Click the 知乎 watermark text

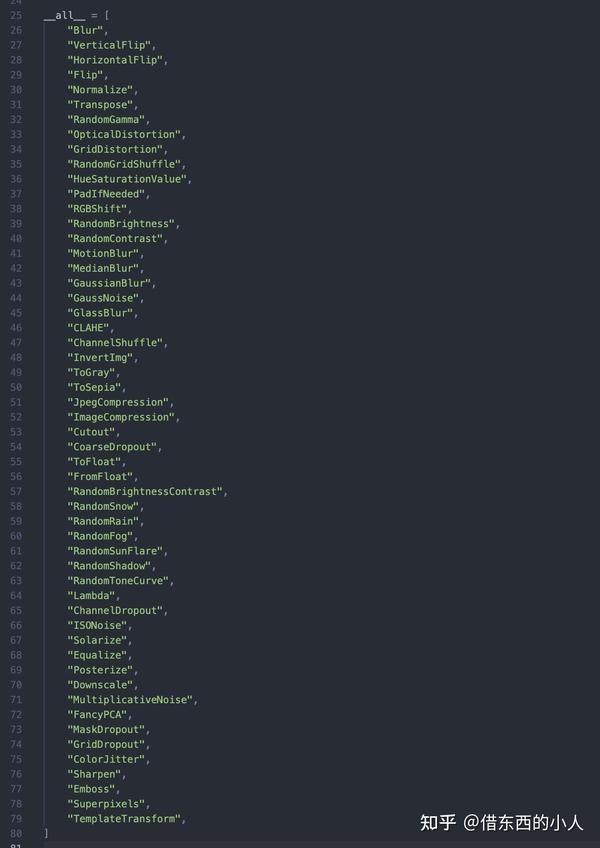438,823
